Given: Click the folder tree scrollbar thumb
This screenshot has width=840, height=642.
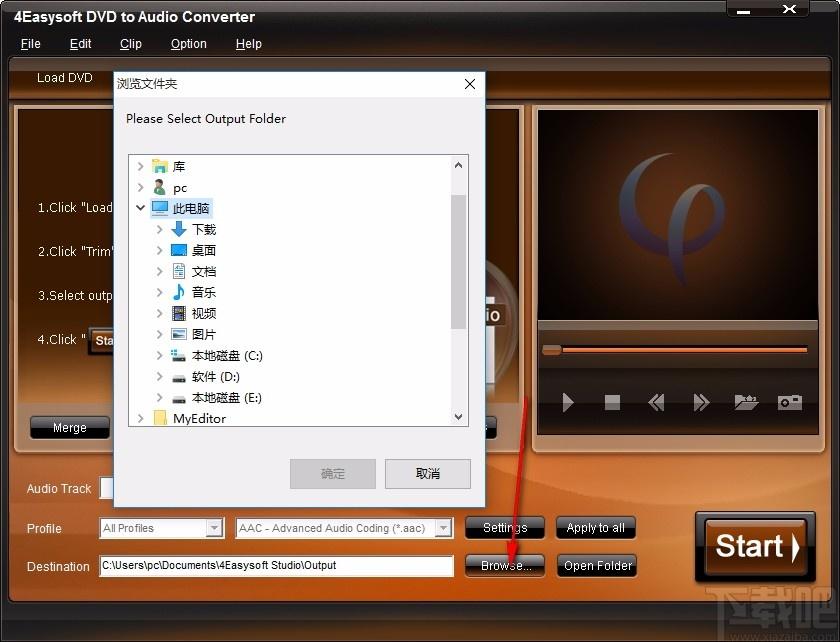Looking at the screenshot, I should click(x=458, y=262).
